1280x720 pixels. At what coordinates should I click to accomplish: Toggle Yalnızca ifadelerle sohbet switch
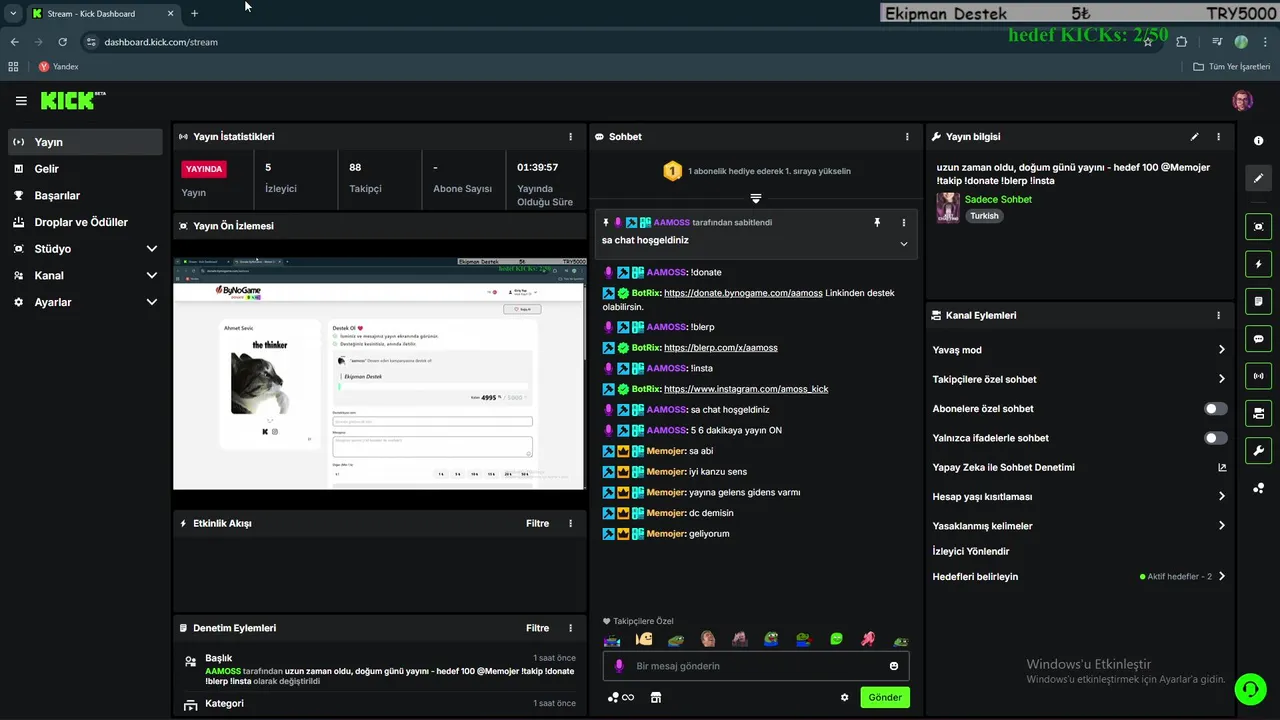point(1215,438)
